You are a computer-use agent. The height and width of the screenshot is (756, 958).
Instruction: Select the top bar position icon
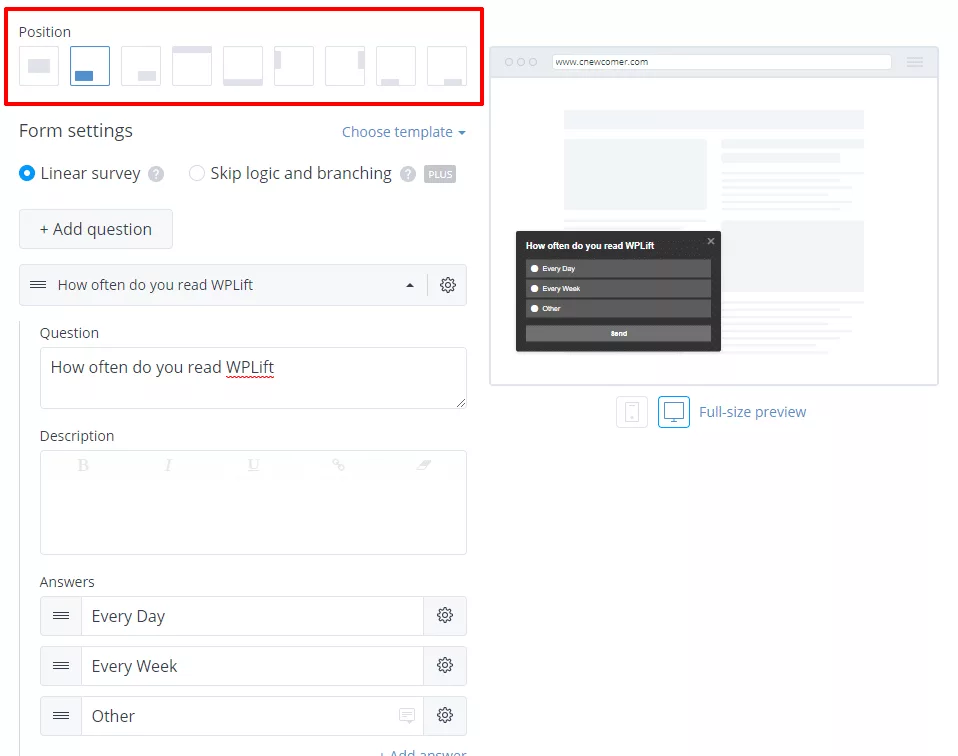(192, 66)
